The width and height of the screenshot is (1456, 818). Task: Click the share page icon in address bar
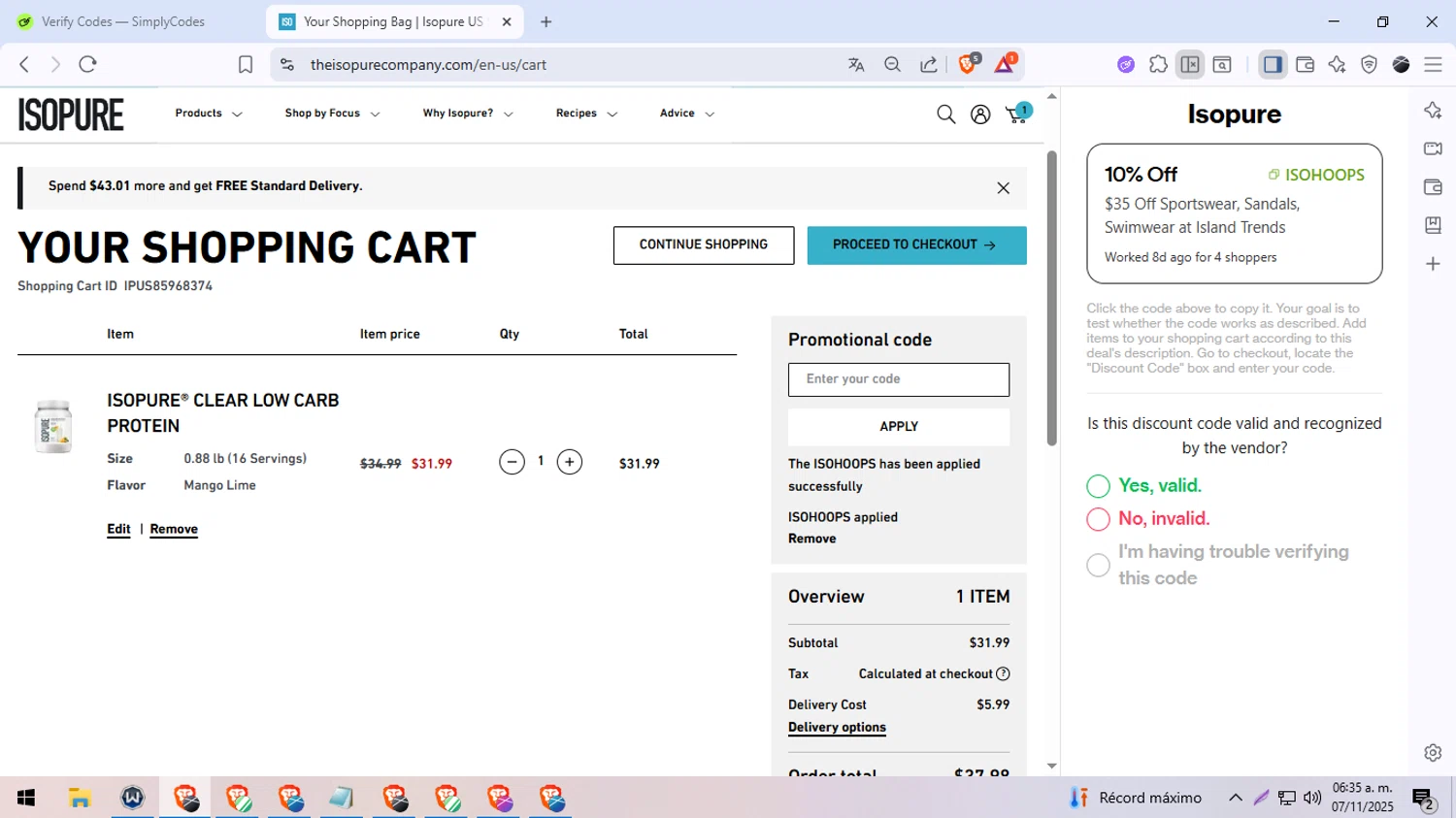[x=929, y=64]
